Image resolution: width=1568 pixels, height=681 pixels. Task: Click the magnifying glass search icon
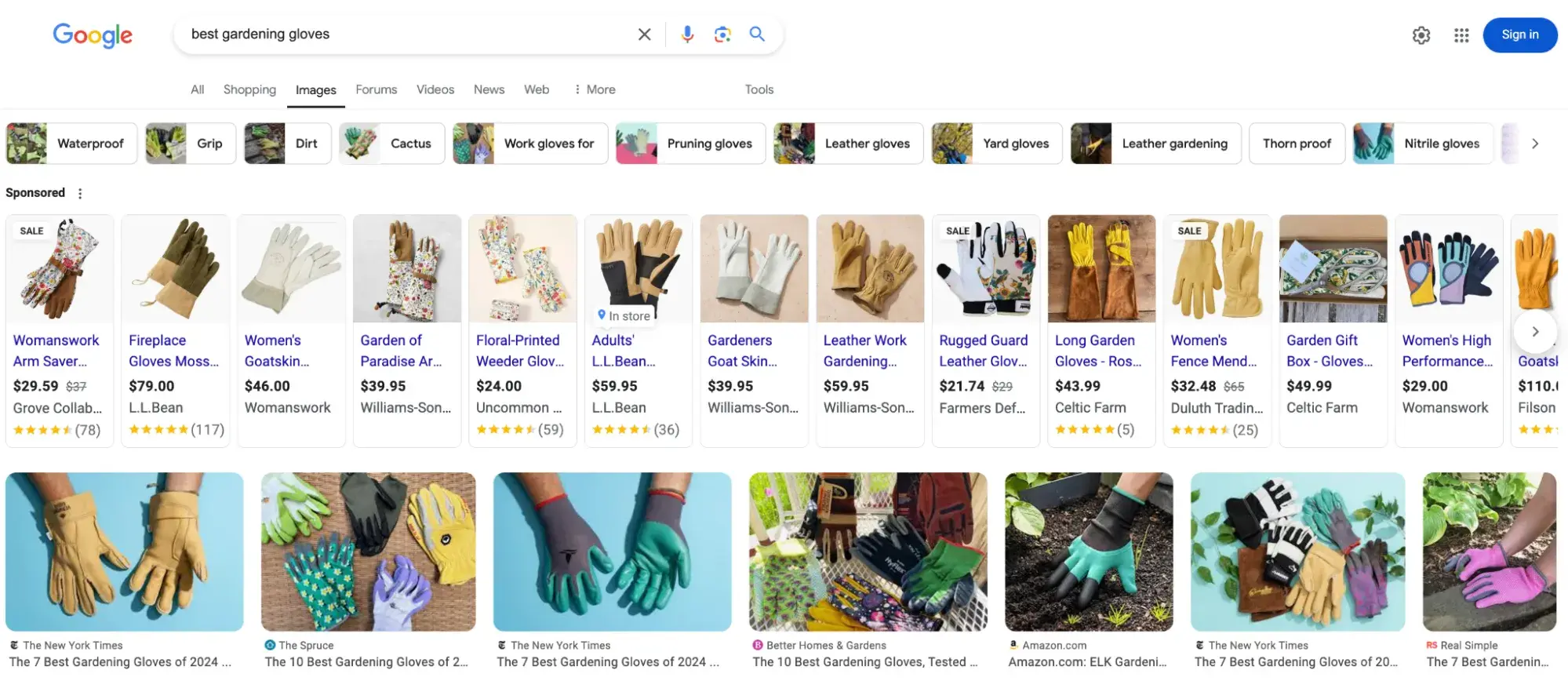(757, 35)
